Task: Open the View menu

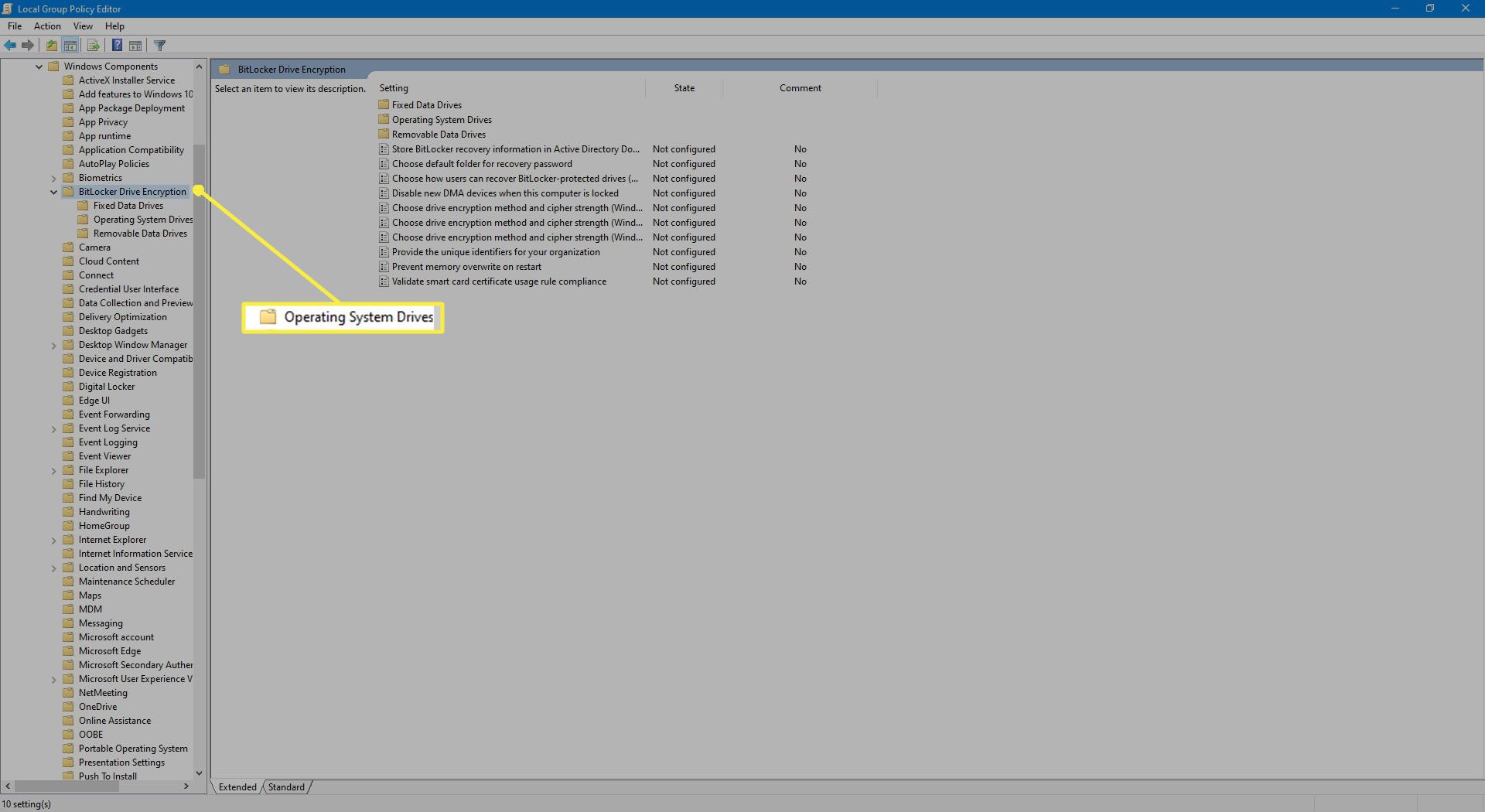Action: coord(83,26)
